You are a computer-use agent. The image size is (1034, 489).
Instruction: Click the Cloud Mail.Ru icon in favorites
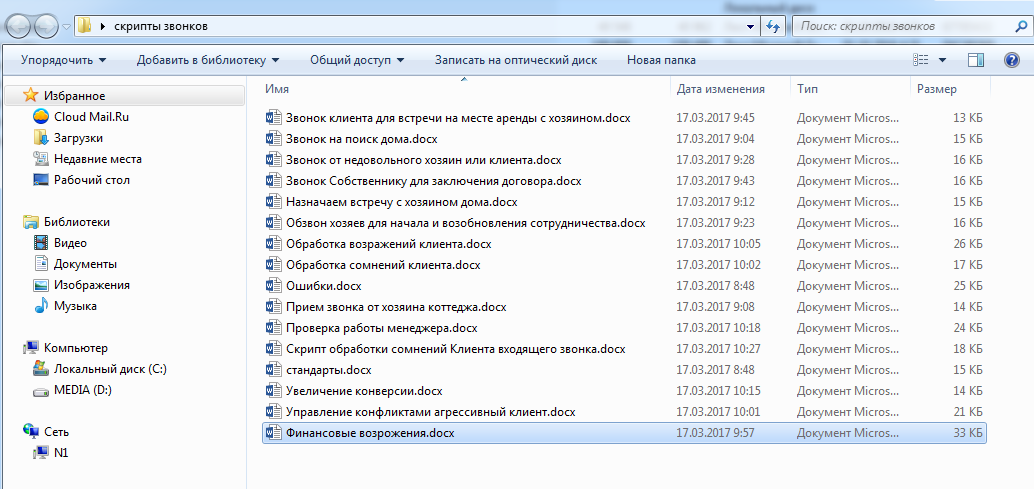[40, 117]
